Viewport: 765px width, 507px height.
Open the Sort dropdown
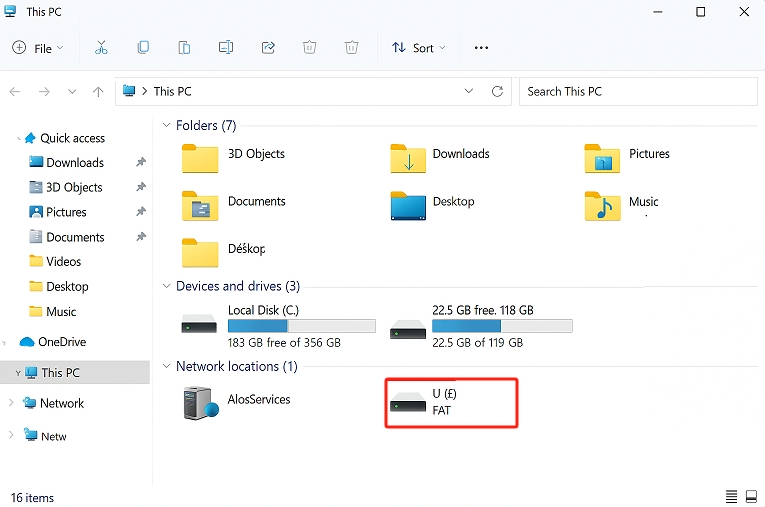pos(419,48)
